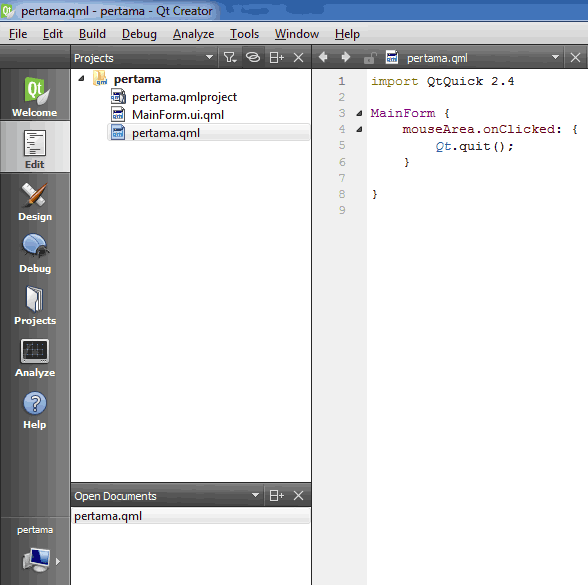Go forward in editor history
Image resolution: width=588 pixels, height=585 pixels.
click(345, 58)
